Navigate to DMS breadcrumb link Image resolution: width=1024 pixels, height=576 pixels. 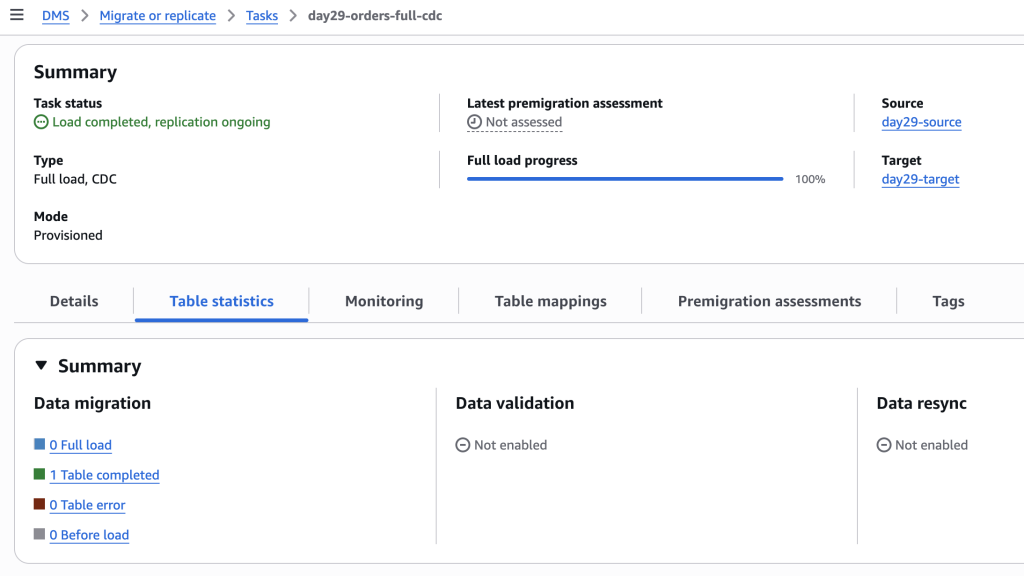pos(56,16)
